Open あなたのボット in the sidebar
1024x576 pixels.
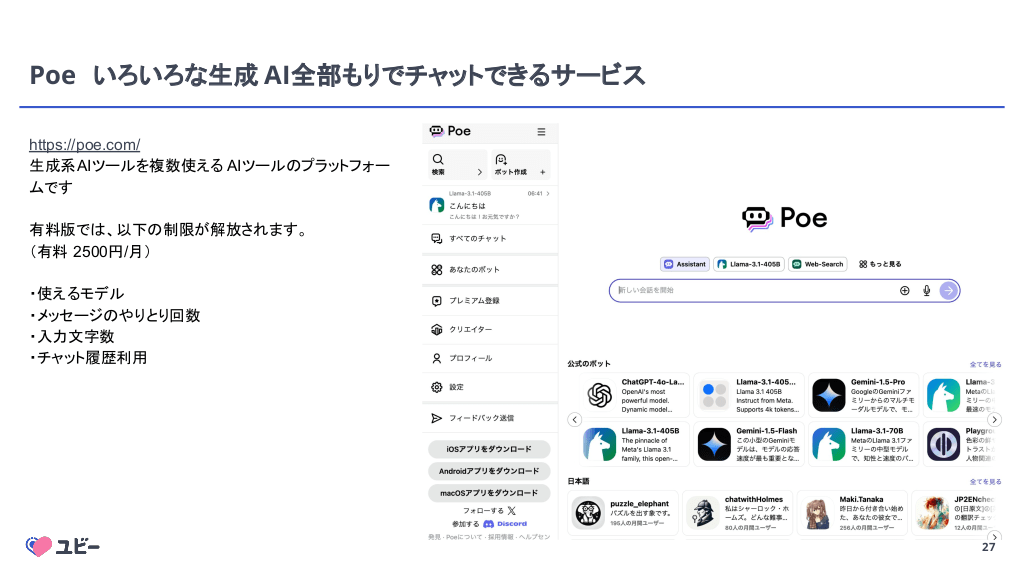474,270
